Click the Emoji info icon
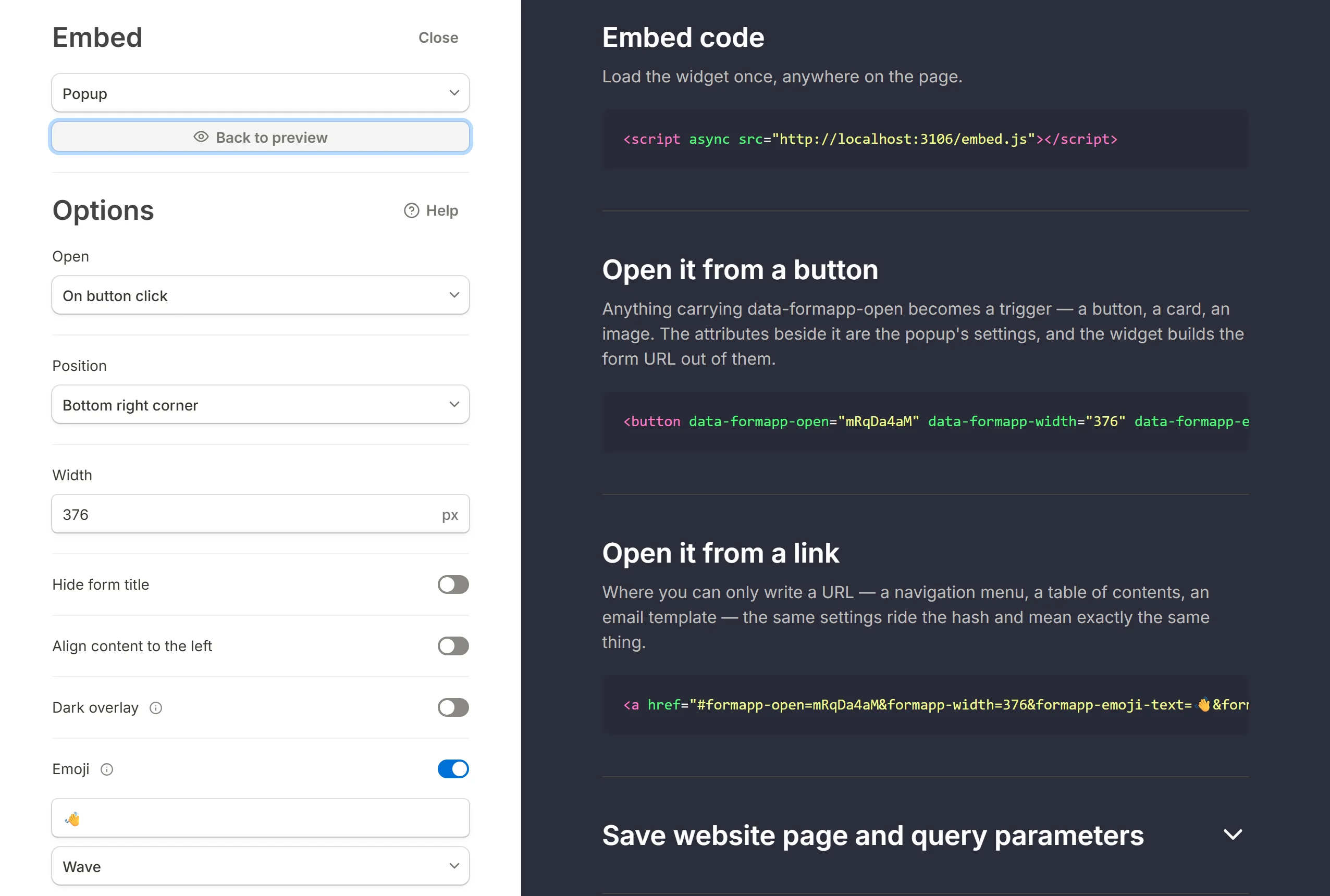The height and width of the screenshot is (896, 1330). (107, 769)
